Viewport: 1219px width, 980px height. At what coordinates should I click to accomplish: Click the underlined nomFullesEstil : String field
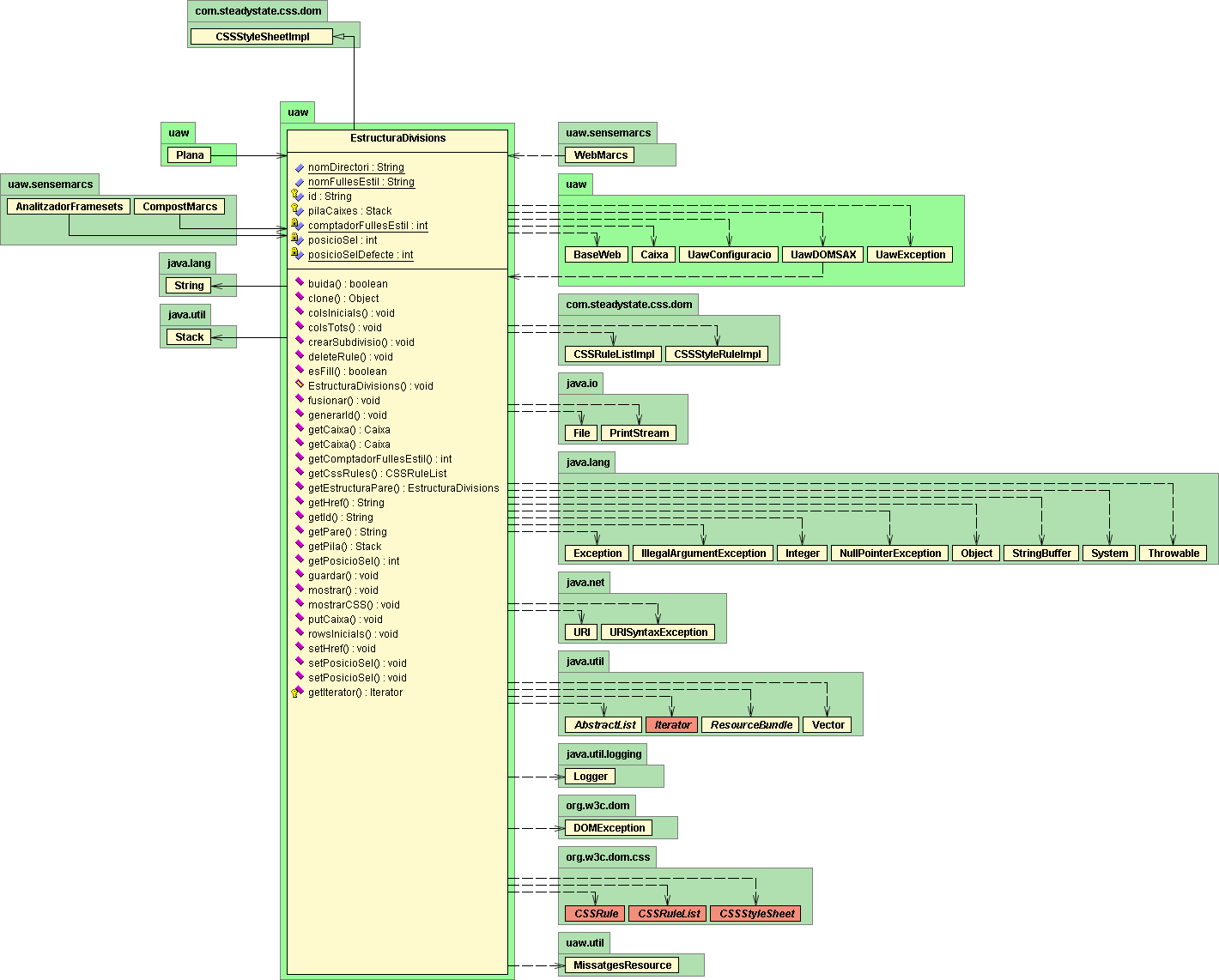361,182
